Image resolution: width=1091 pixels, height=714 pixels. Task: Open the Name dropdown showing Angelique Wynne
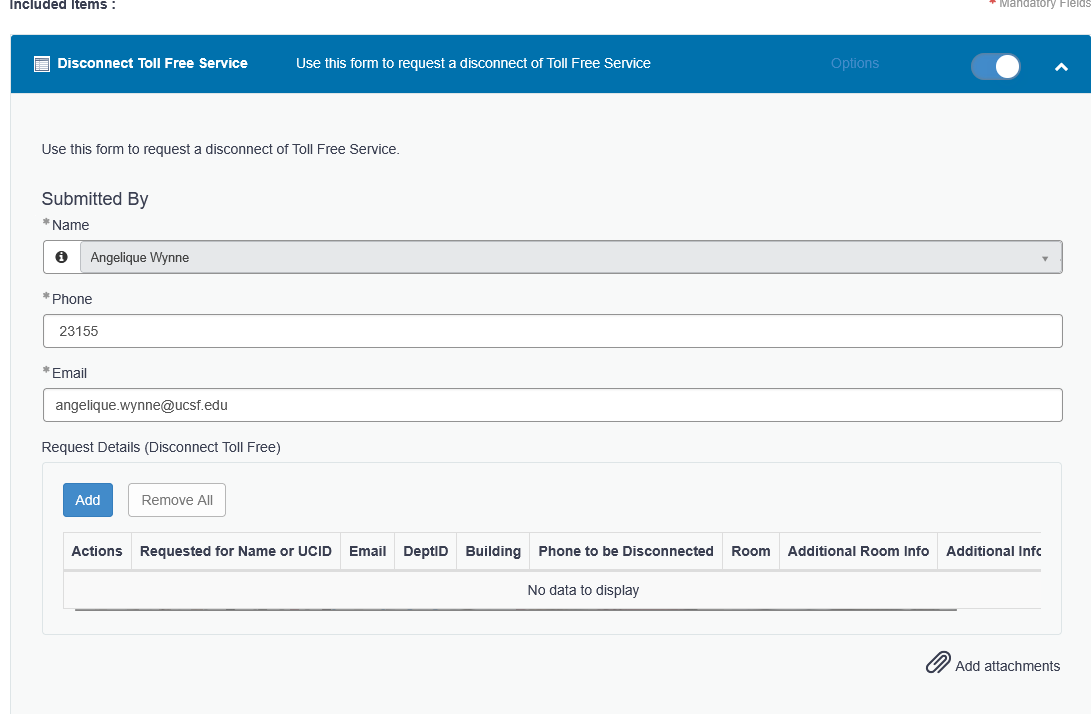(x=570, y=257)
